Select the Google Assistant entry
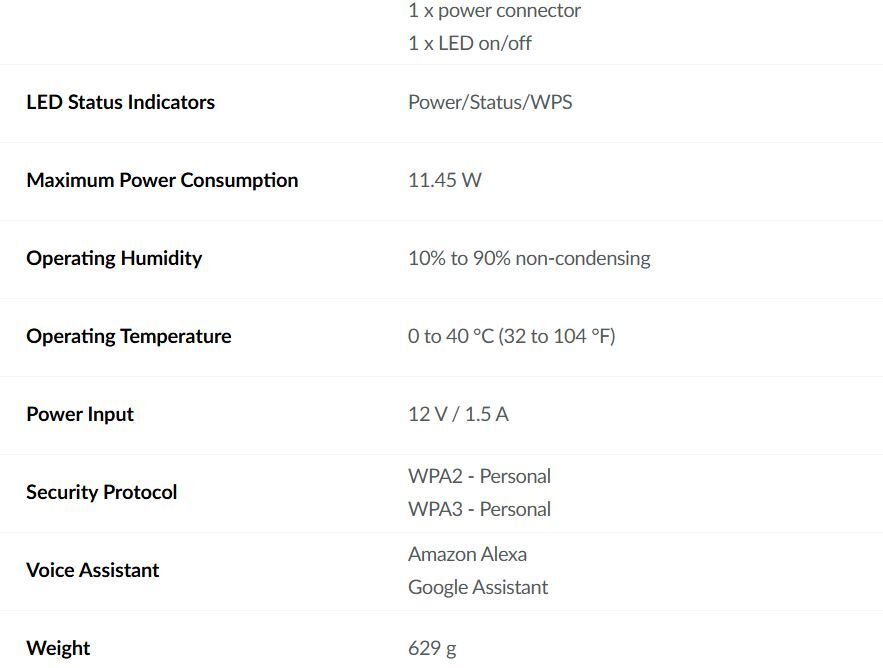The width and height of the screenshot is (883, 668). 478,587
